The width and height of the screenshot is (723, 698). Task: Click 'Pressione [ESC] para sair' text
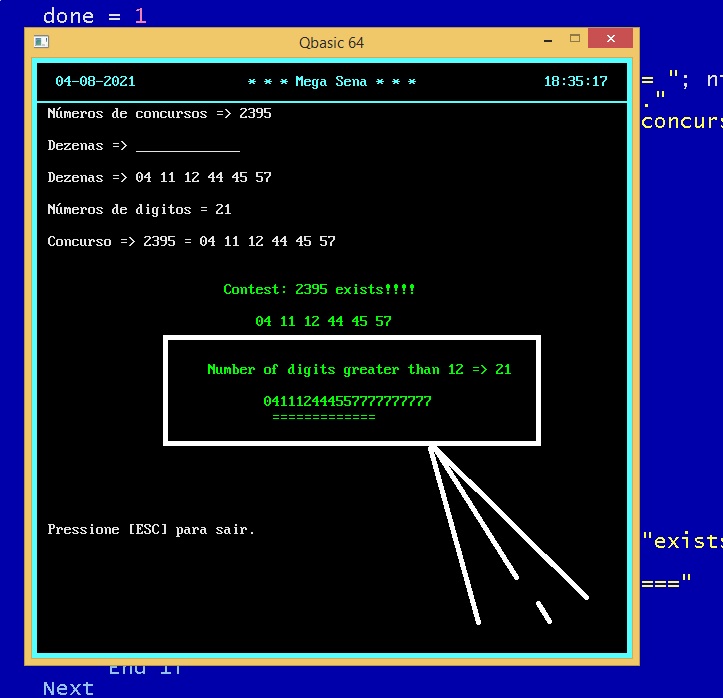coord(151,530)
